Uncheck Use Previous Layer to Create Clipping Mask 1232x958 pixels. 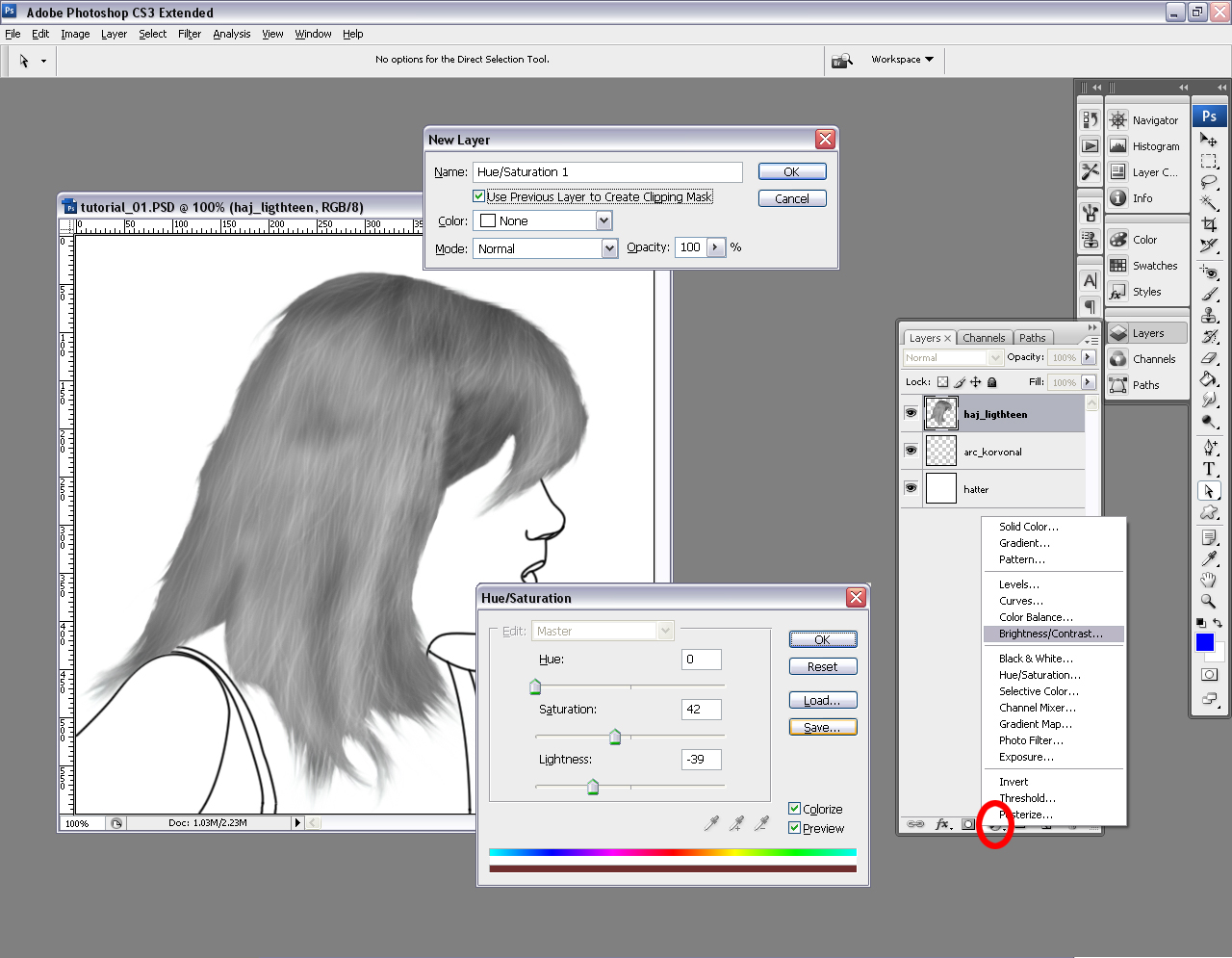[479, 196]
